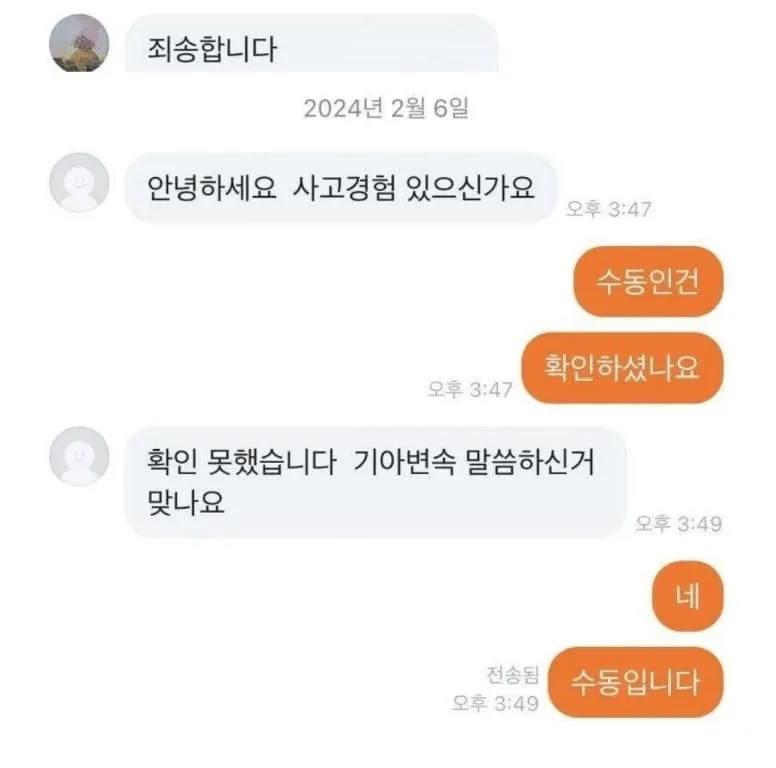Screen dimensions: 776x768
Task: Click the 전송됨 delivery status label
Action: (512, 674)
